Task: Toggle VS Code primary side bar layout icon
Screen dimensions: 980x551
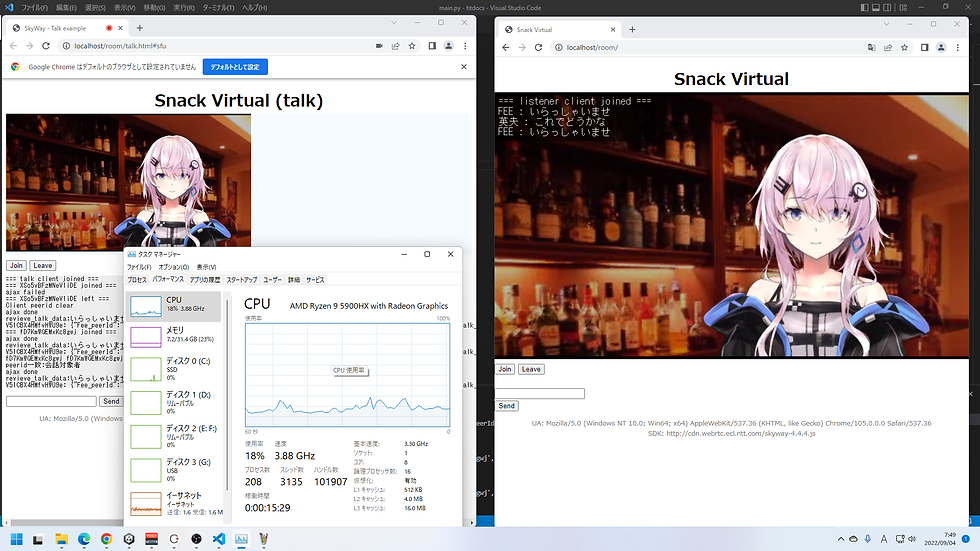Action: [x=864, y=7]
